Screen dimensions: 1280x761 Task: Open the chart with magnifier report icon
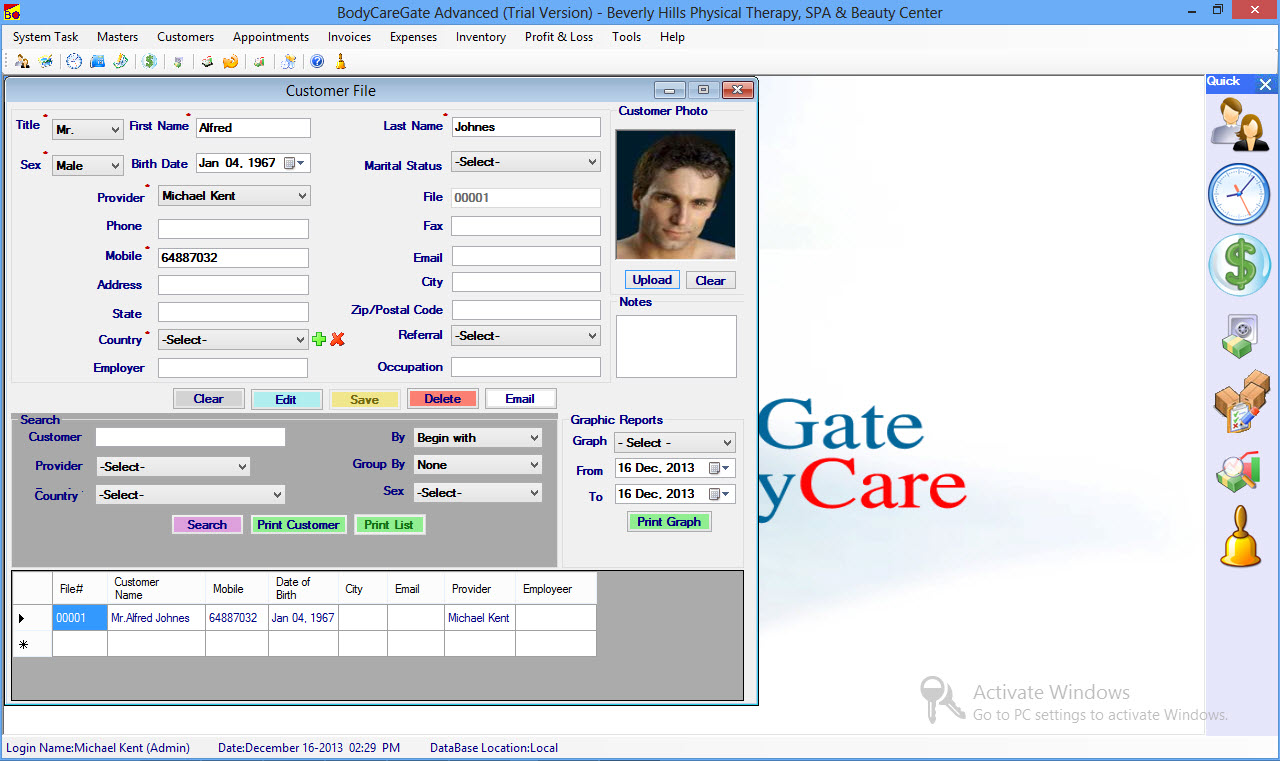tap(1238, 472)
